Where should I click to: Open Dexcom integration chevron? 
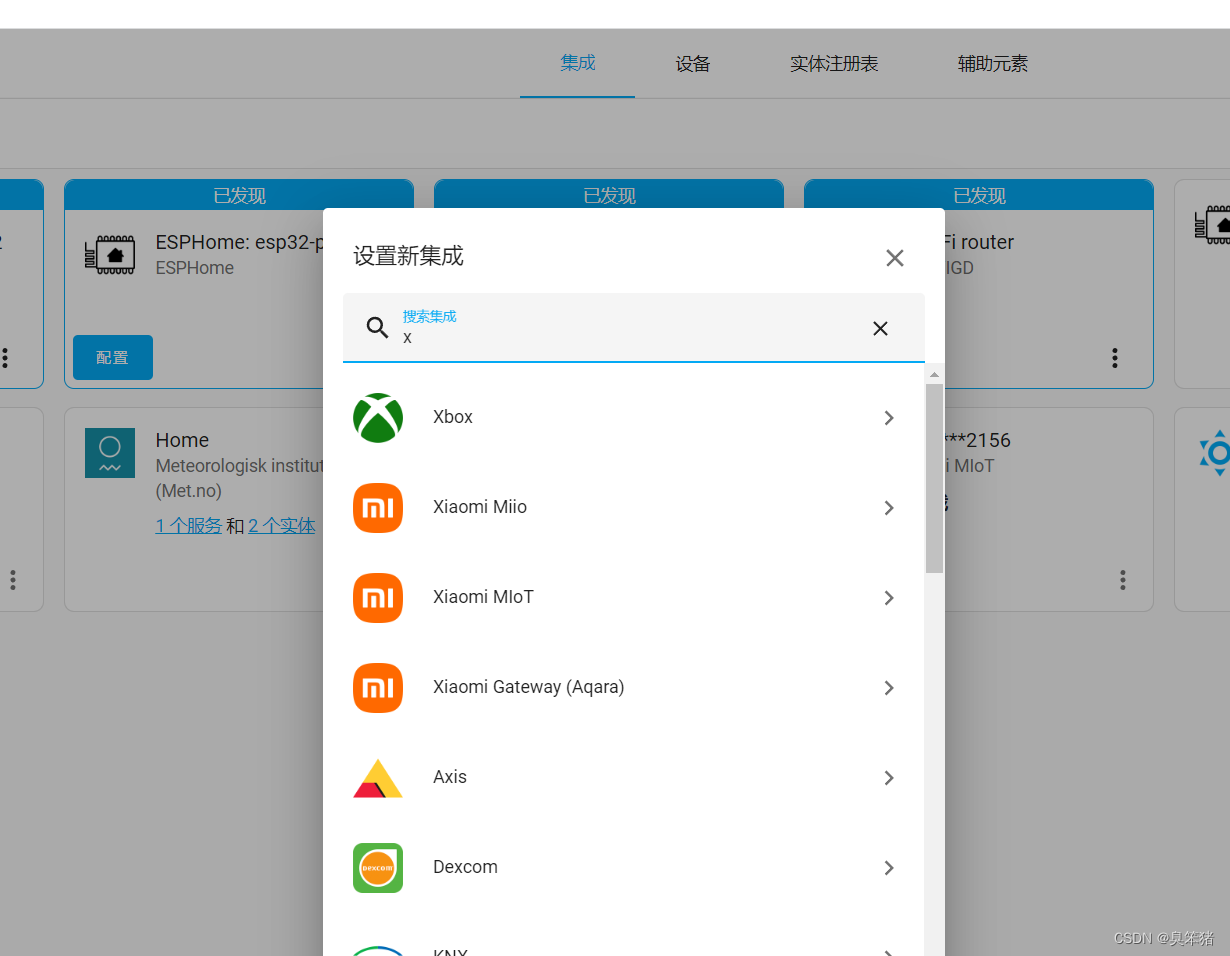tap(889, 868)
